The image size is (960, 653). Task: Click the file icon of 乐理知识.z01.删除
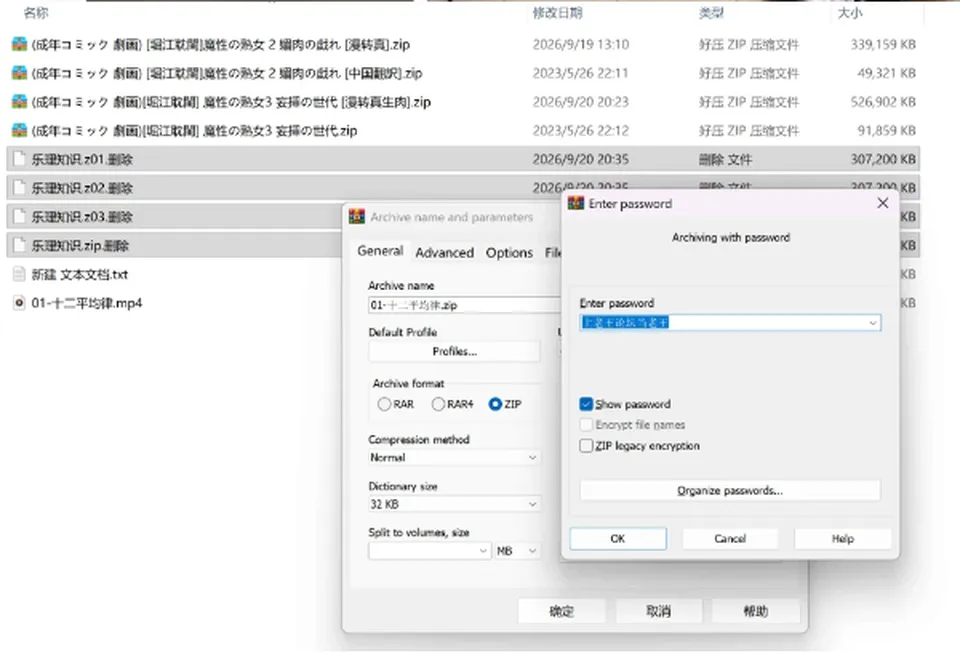(x=20, y=159)
